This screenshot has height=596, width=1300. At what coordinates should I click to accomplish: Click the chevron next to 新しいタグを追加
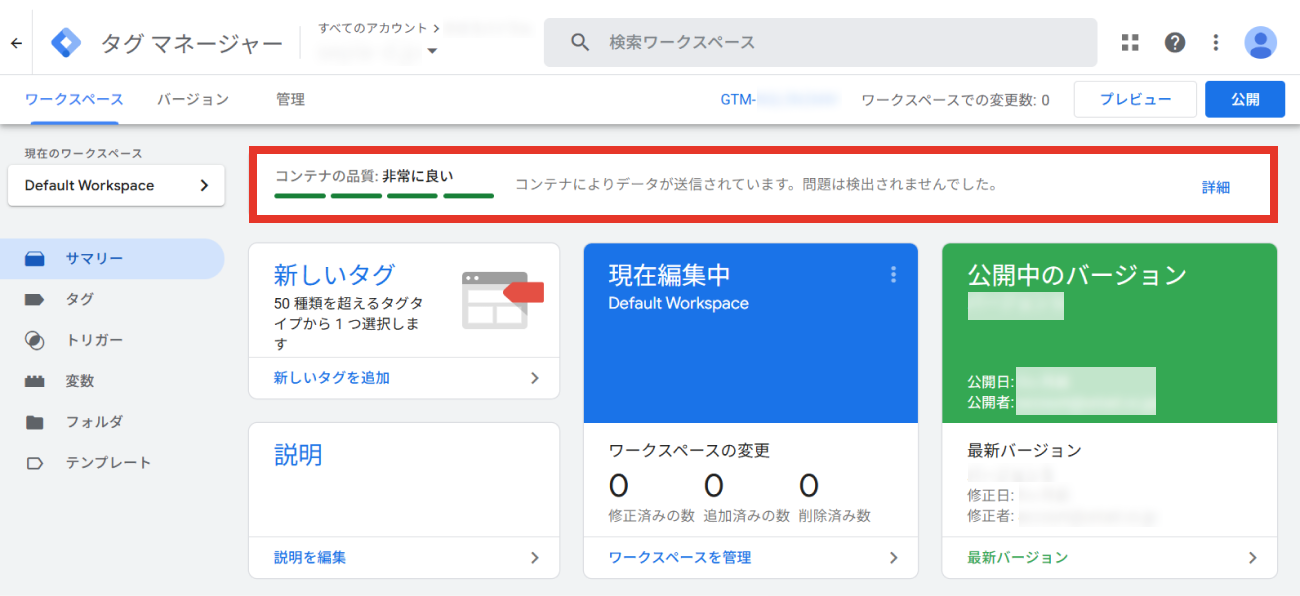[x=534, y=378]
